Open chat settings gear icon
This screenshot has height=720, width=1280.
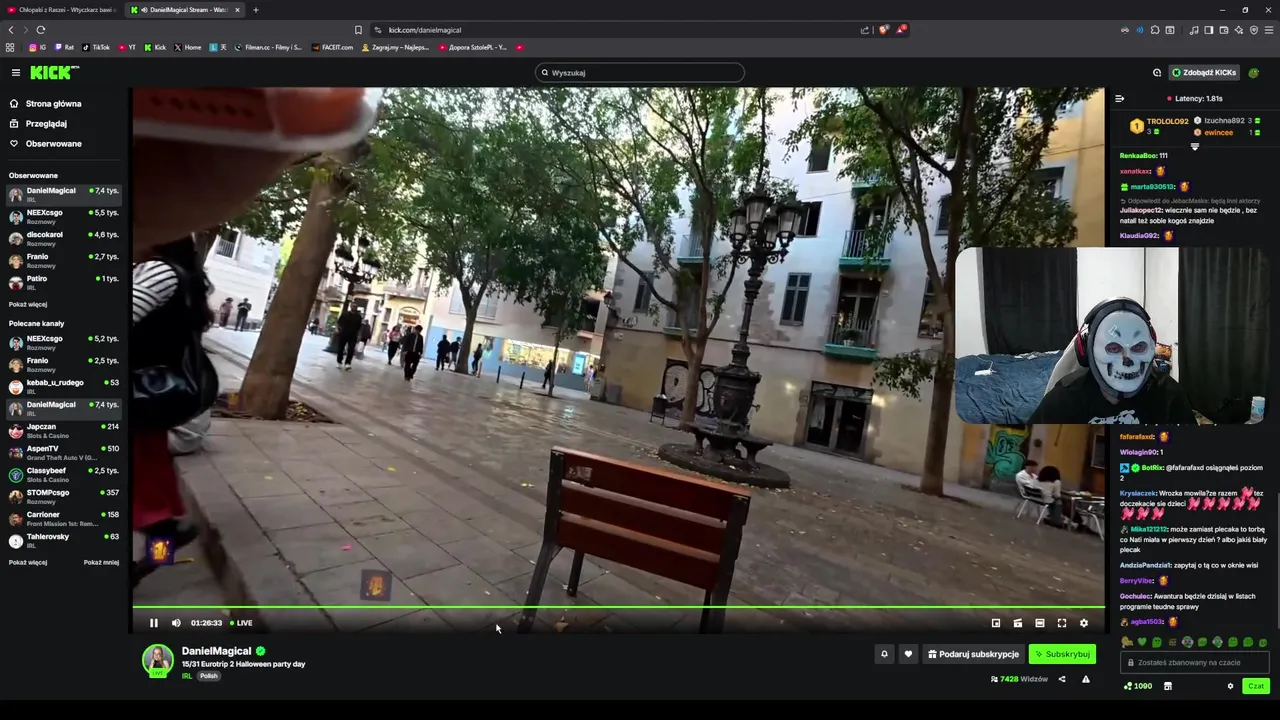[1230, 686]
